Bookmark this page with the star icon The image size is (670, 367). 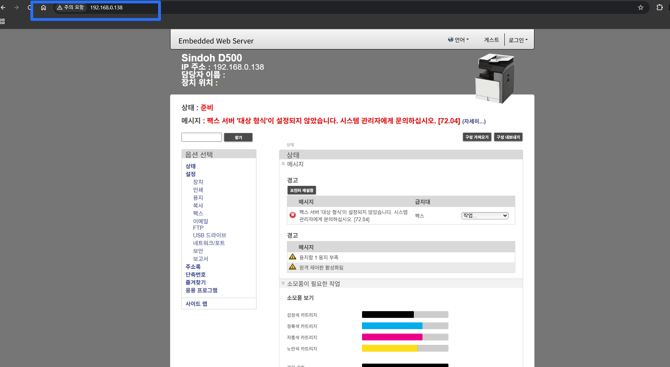(641, 8)
